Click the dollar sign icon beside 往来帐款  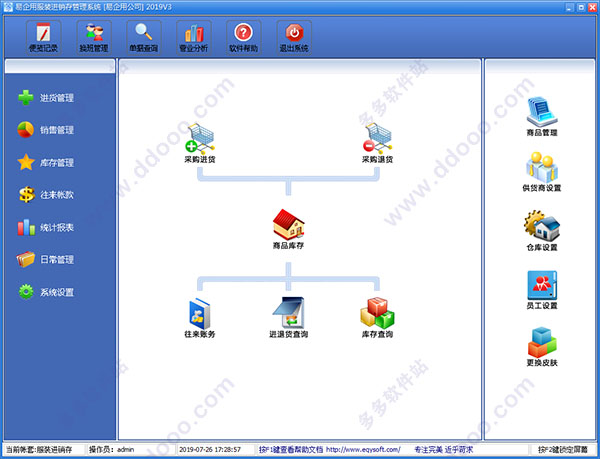(27, 195)
